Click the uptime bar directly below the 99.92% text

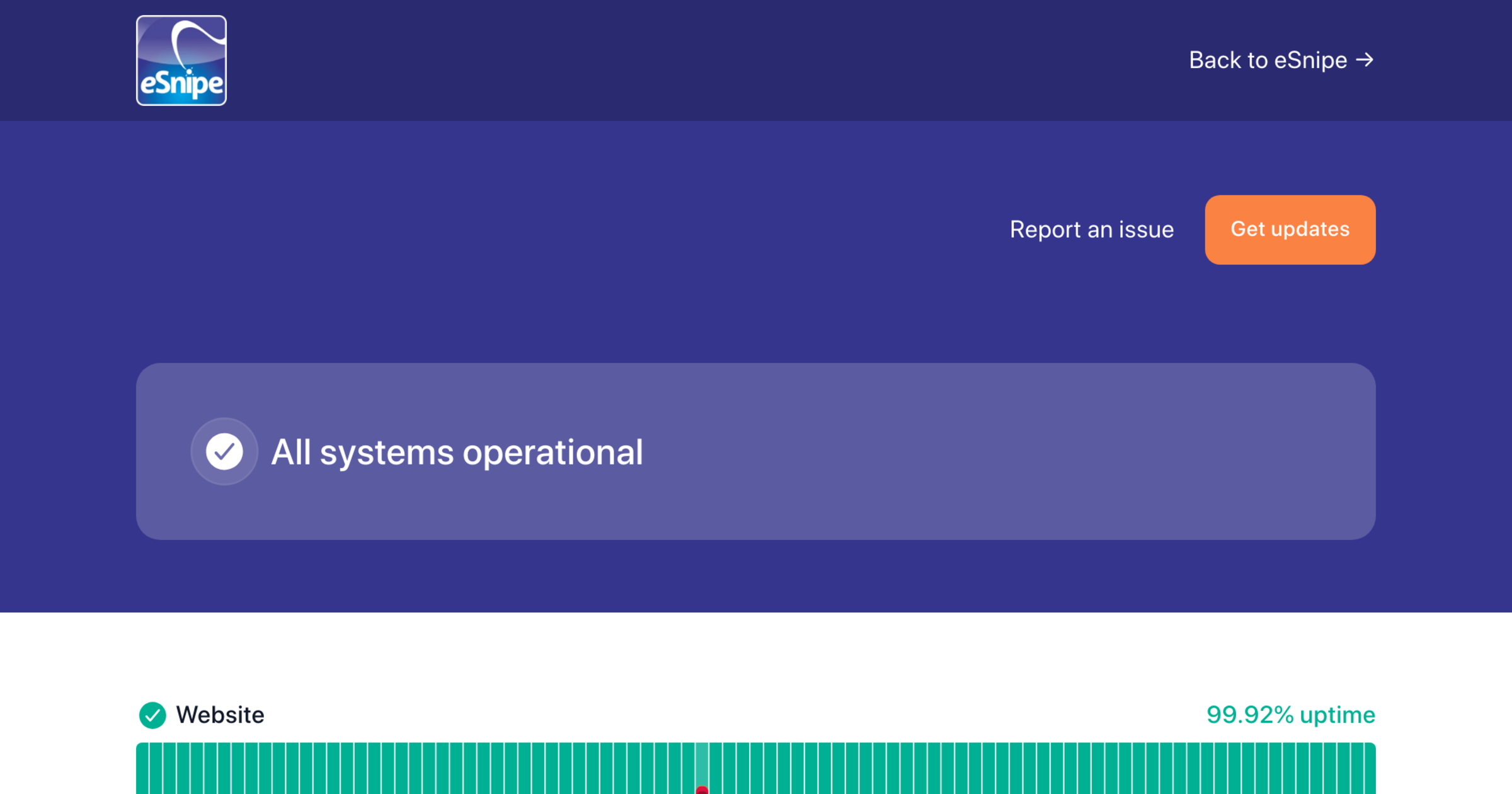click(1288, 769)
